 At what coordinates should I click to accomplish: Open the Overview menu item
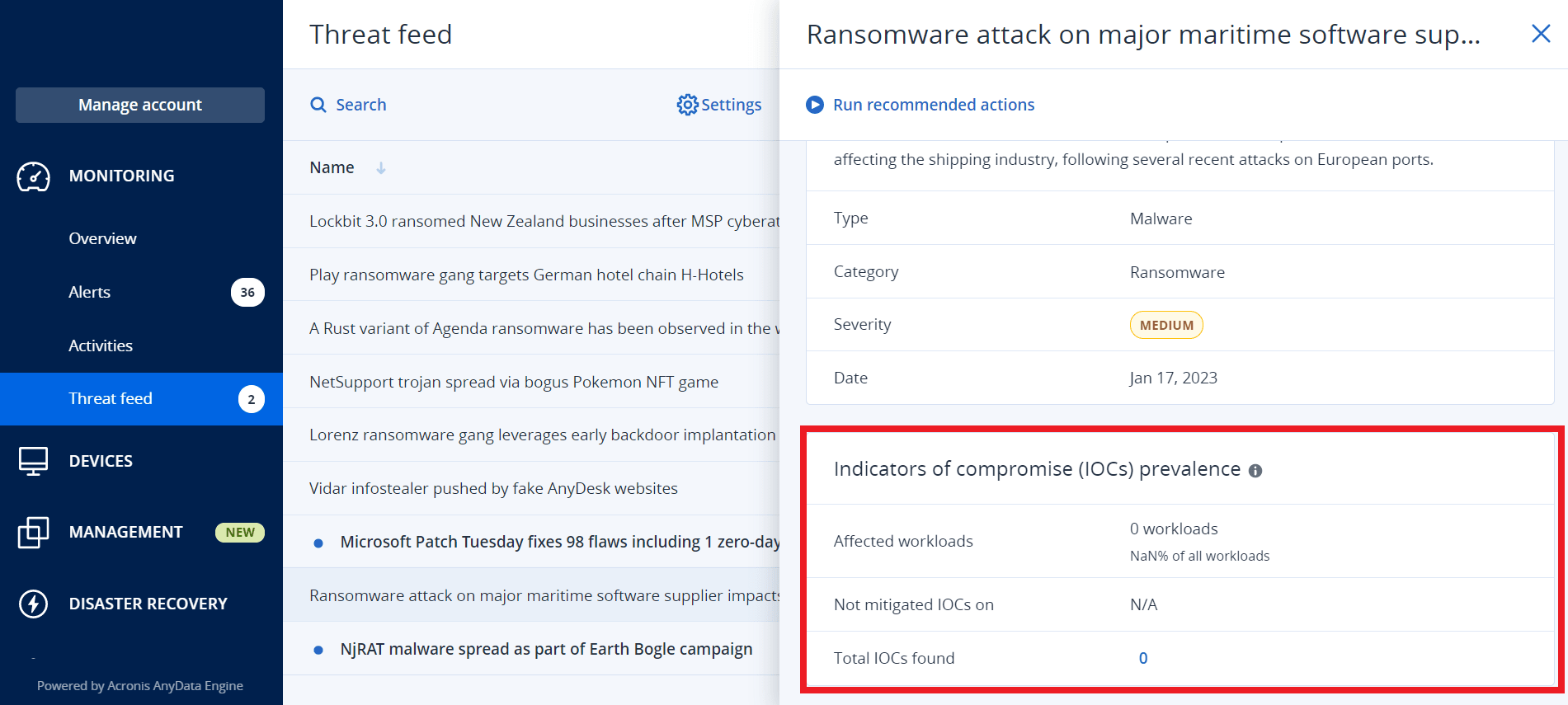tap(103, 238)
